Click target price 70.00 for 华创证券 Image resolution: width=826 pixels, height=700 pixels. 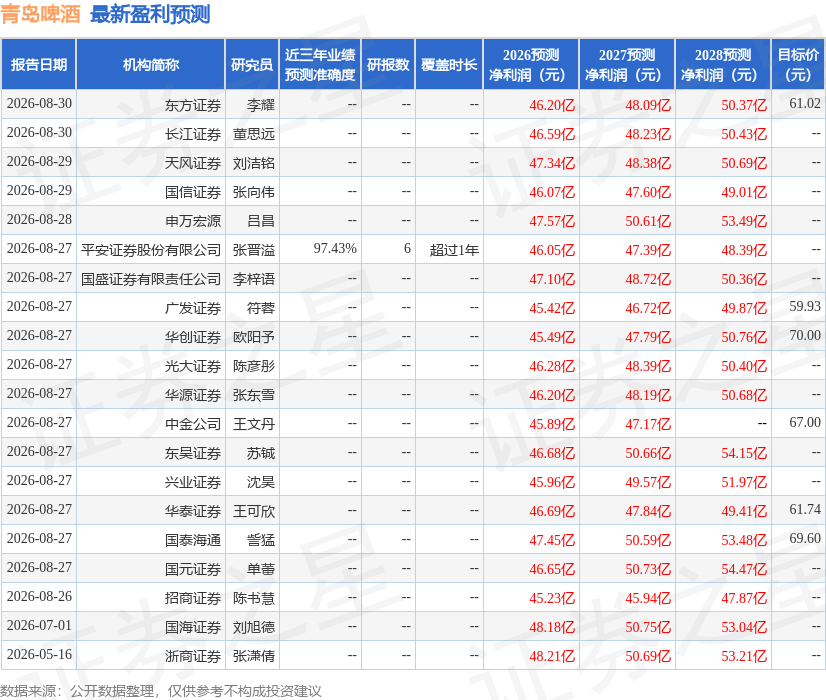805,336
